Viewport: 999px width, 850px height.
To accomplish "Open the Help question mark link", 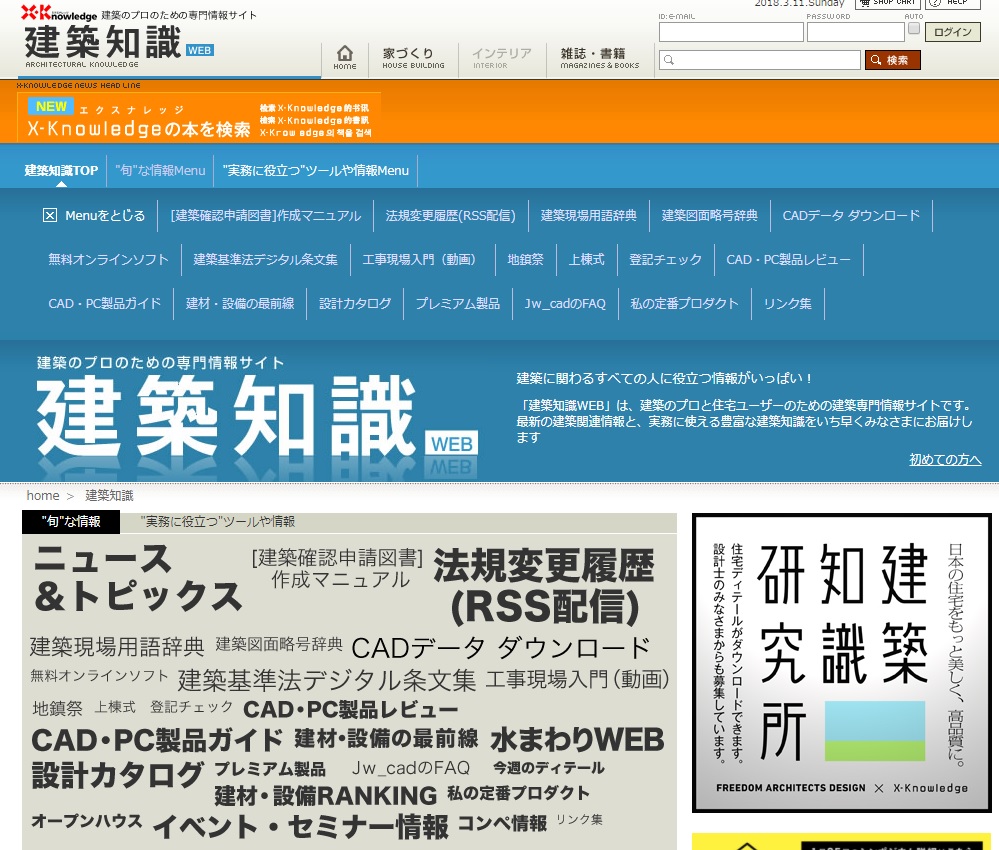I will tap(952, 3).
